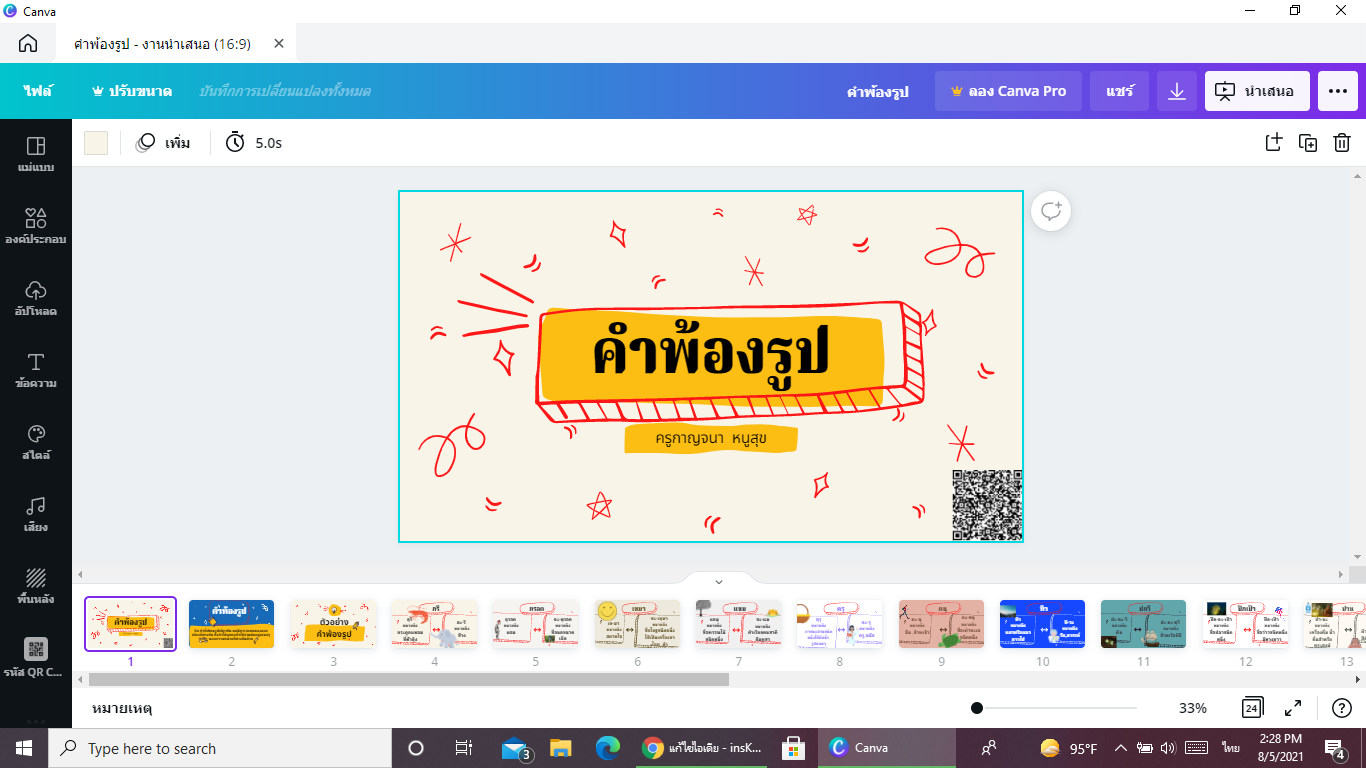
Task: Open the three-dot more options menu
Action: coord(1337,90)
